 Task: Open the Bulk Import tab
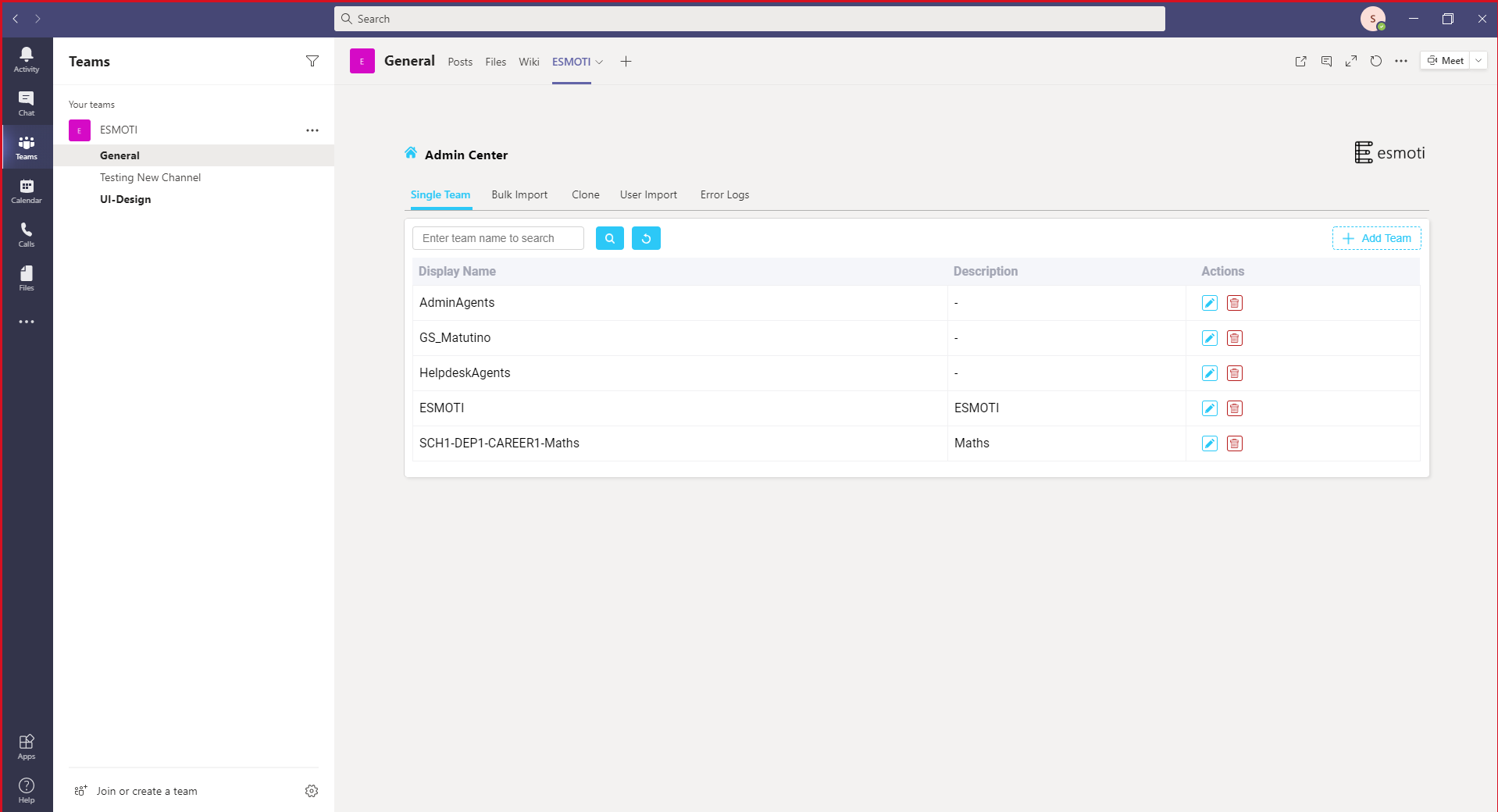pyautogui.click(x=519, y=195)
